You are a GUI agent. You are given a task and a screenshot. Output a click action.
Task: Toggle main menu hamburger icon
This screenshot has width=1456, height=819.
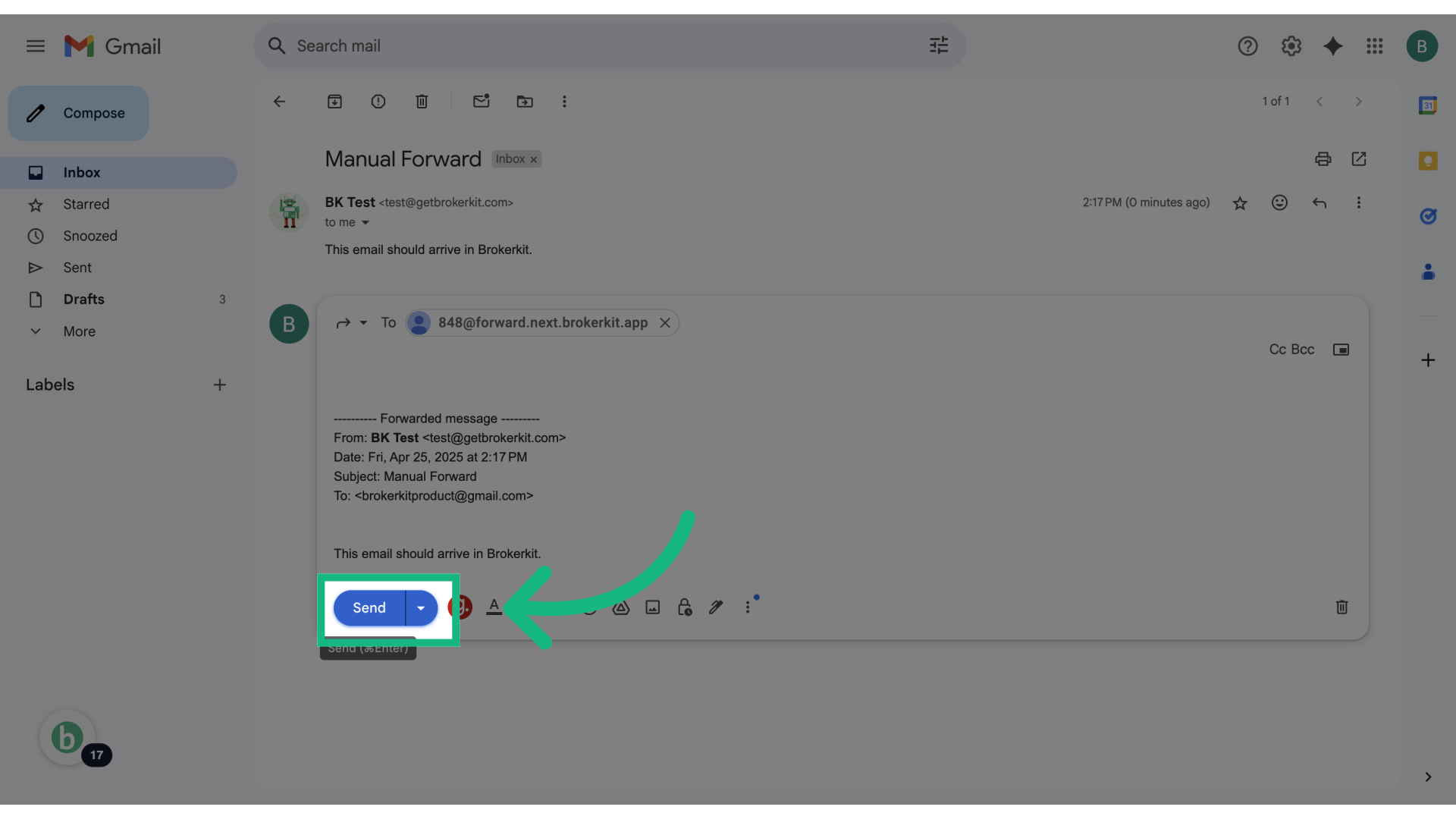pyautogui.click(x=36, y=46)
